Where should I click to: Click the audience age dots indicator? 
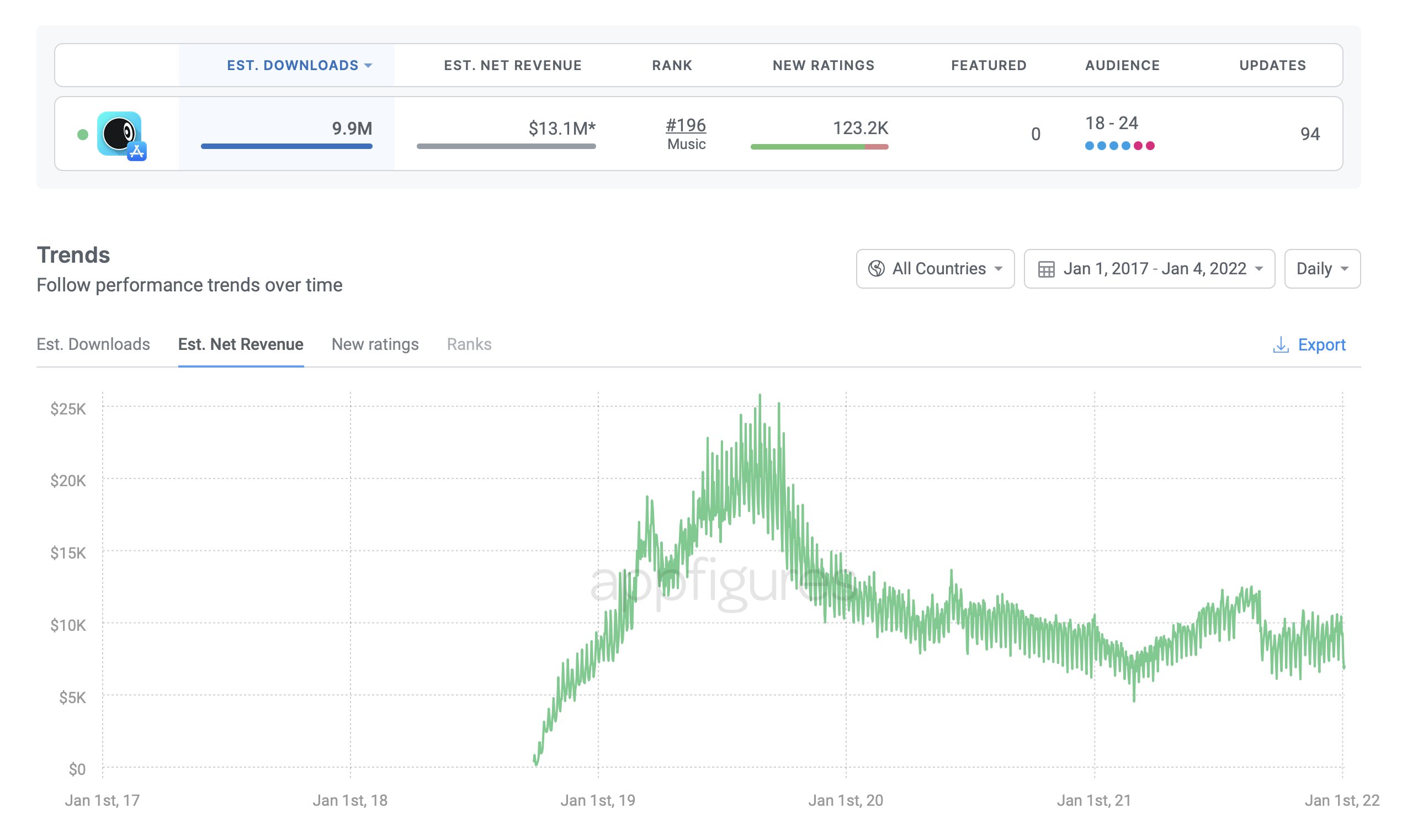1119,146
